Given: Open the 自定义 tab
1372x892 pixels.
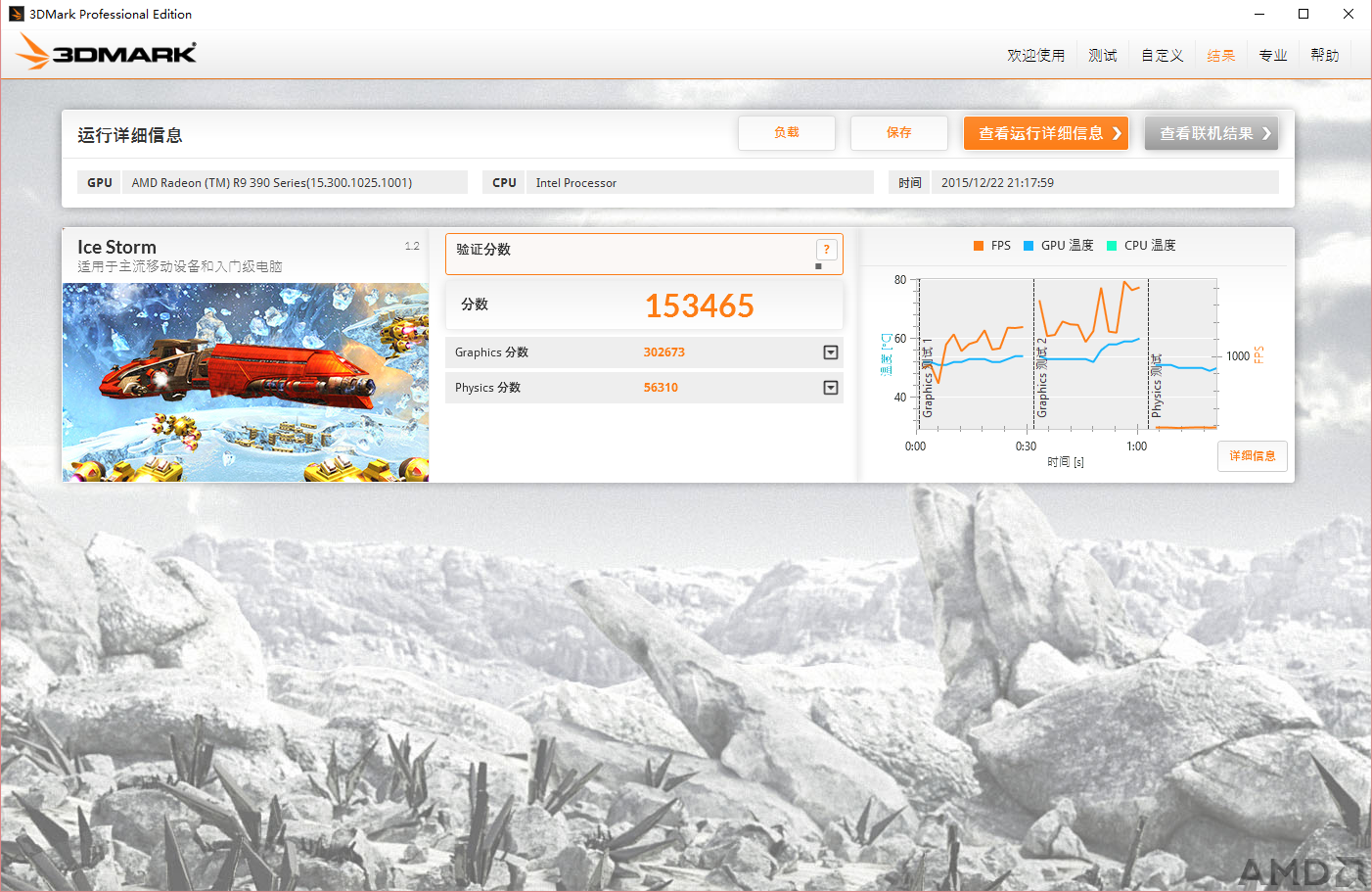Looking at the screenshot, I should point(1163,55).
